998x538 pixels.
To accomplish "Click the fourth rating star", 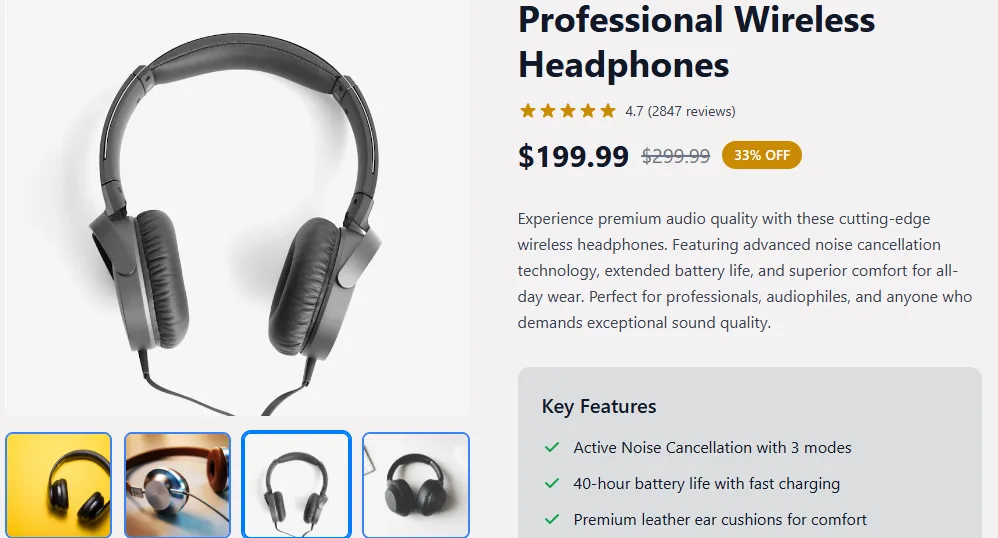I will coord(587,111).
